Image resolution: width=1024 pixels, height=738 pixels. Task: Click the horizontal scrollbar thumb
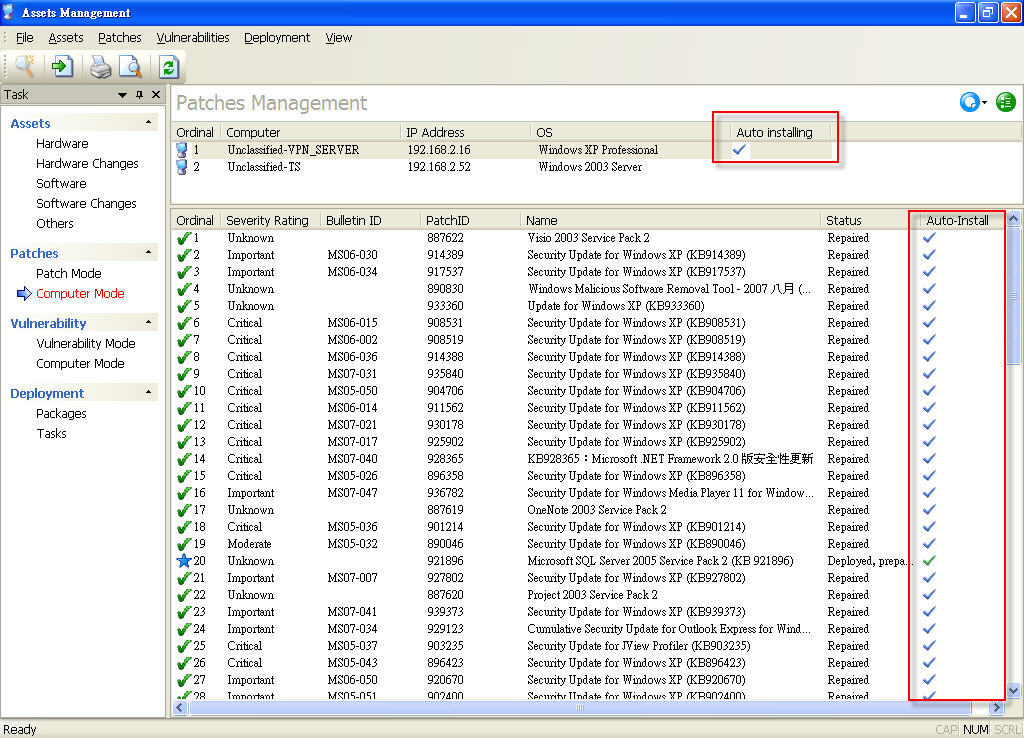point(580,707)
